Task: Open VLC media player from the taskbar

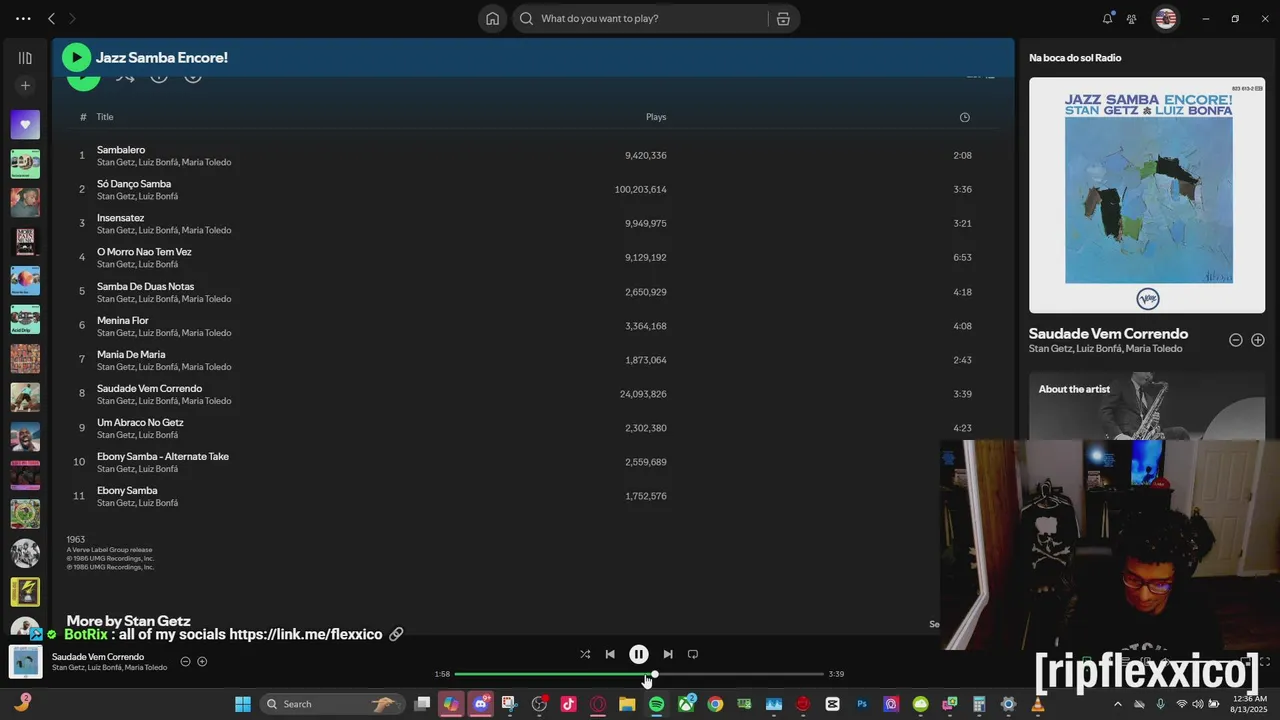Action: tap(1037, 704)
